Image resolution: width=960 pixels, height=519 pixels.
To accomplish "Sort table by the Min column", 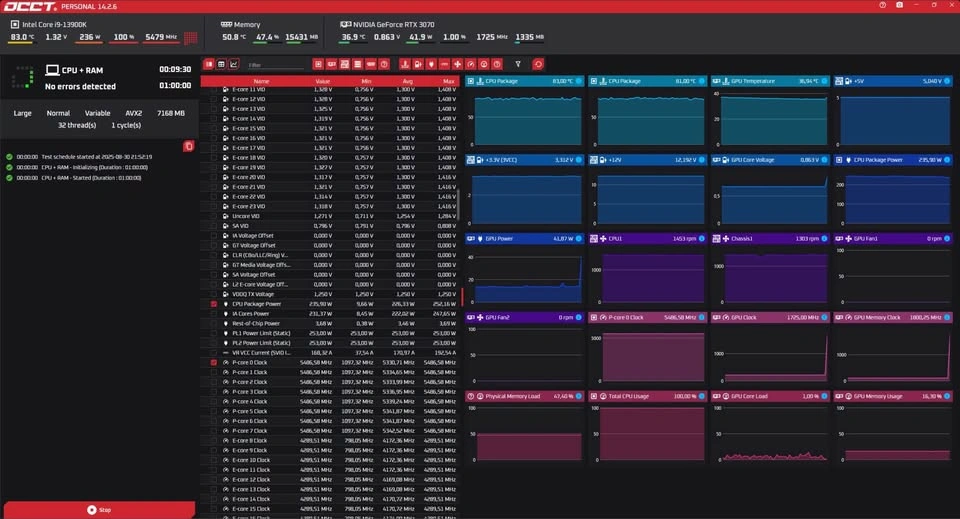I will pyautogui.click(x=366, y=81).
